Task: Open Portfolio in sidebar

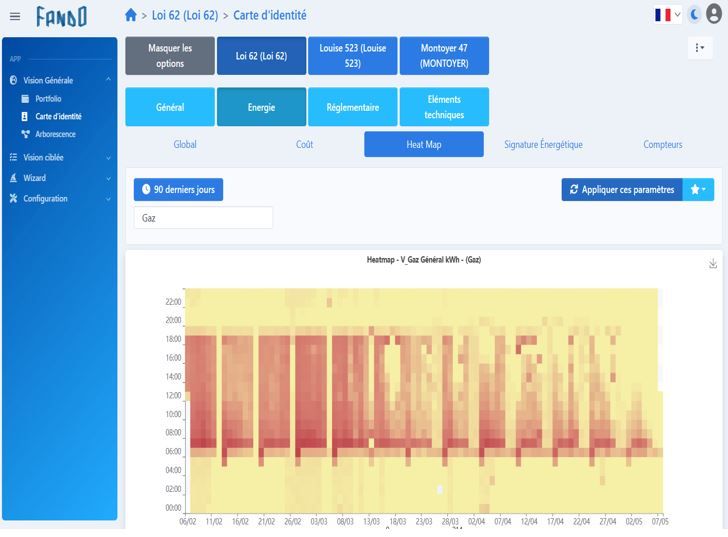Action: point(48,98)
